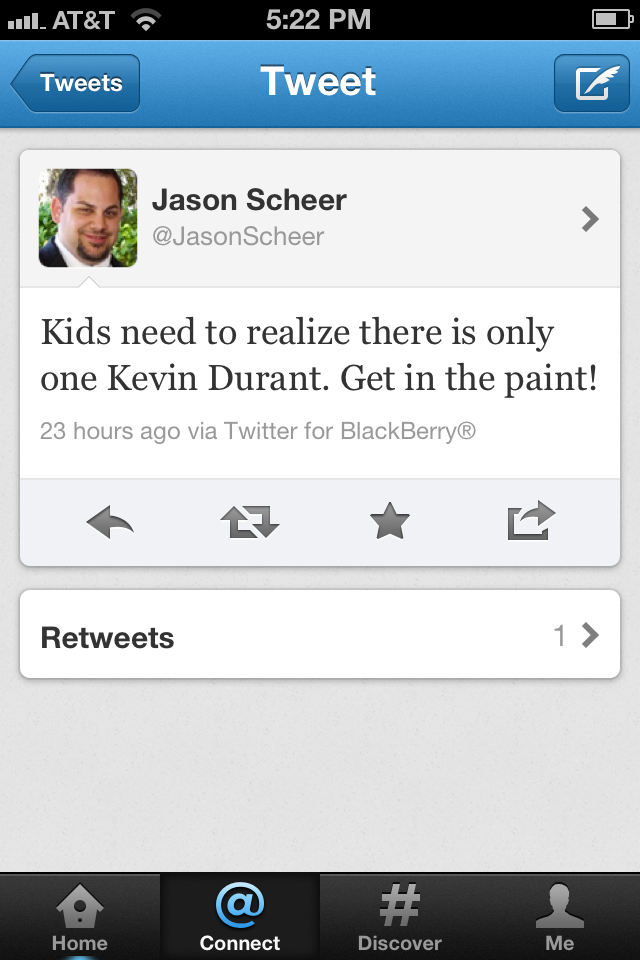Tap the Wi-Fi icon in status bar

point(146,21)
